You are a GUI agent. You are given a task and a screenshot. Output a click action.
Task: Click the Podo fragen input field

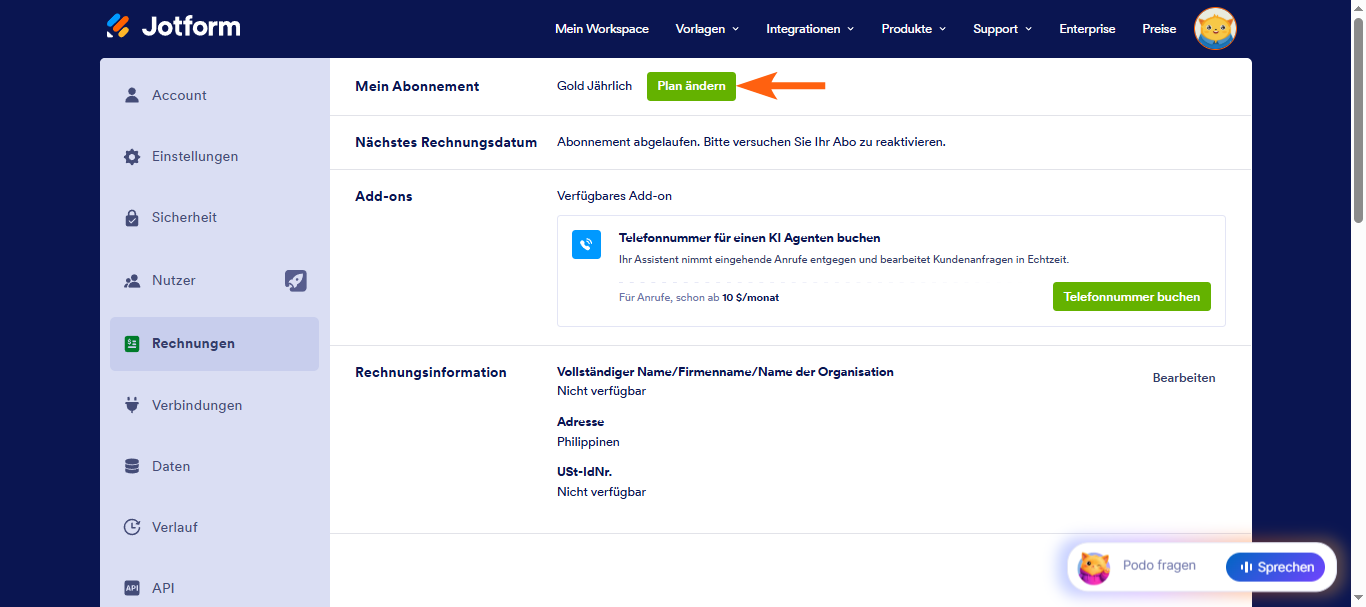pyautogui.click(x=1159, y=566)
